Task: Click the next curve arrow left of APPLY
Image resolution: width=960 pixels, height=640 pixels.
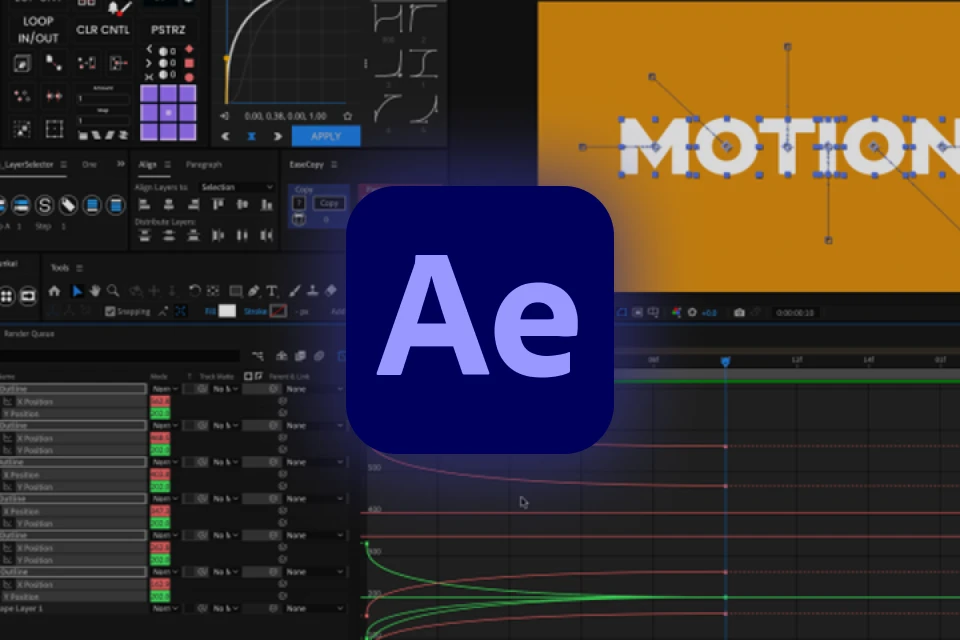Action: [x=277, y=137]
